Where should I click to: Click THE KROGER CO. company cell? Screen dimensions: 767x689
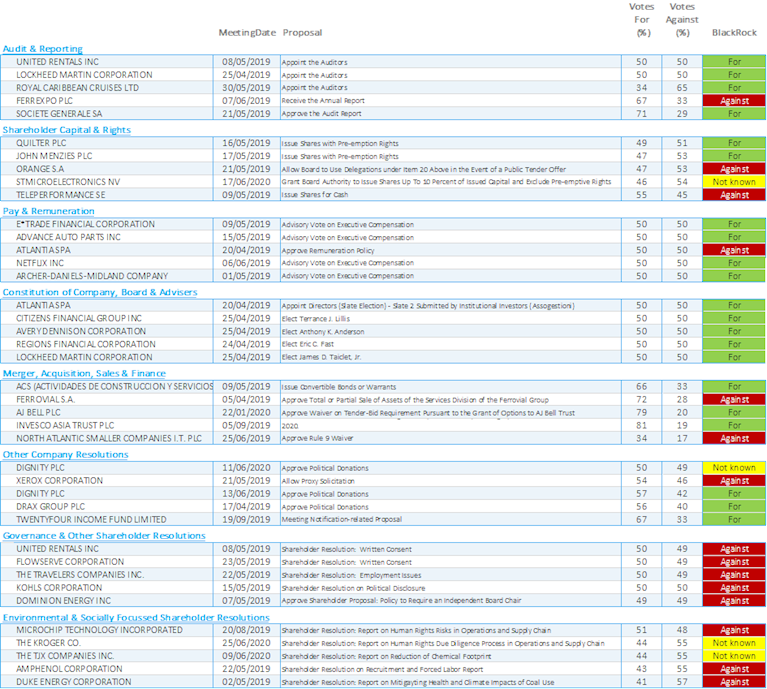tap(107, 643)
